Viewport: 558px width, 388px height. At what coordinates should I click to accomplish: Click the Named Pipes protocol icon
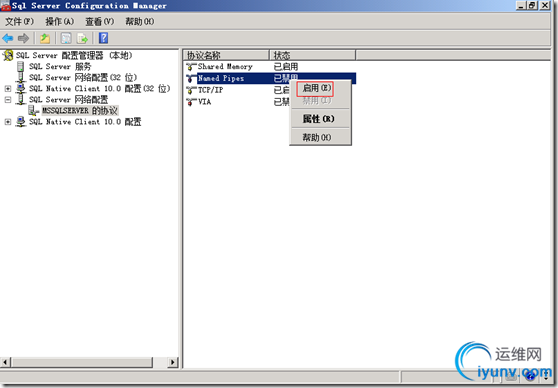[x=191, y=78]
